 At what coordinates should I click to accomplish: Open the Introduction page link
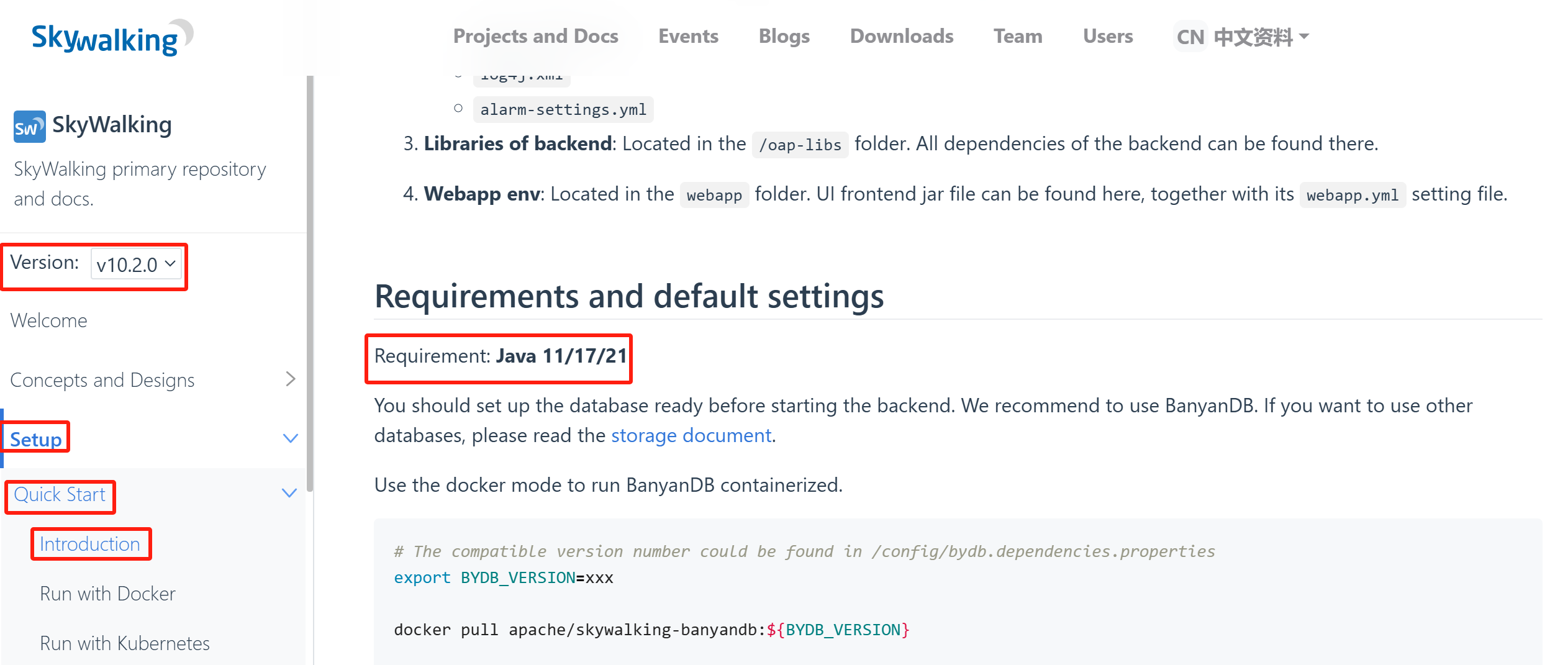[90, 544]
